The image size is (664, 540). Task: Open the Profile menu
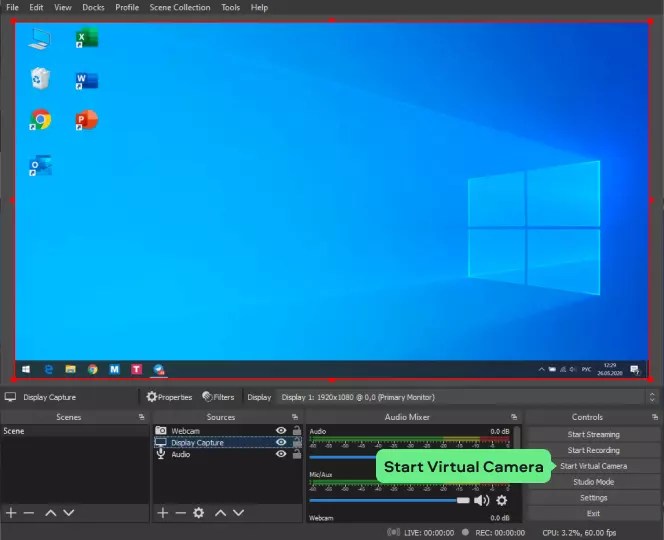[x=127, y=7]
